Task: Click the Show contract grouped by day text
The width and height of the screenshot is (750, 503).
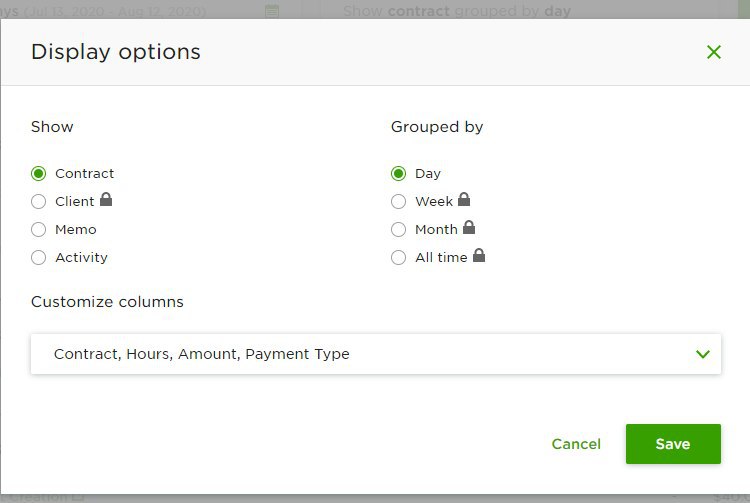Action: click(x=457, y=11)
